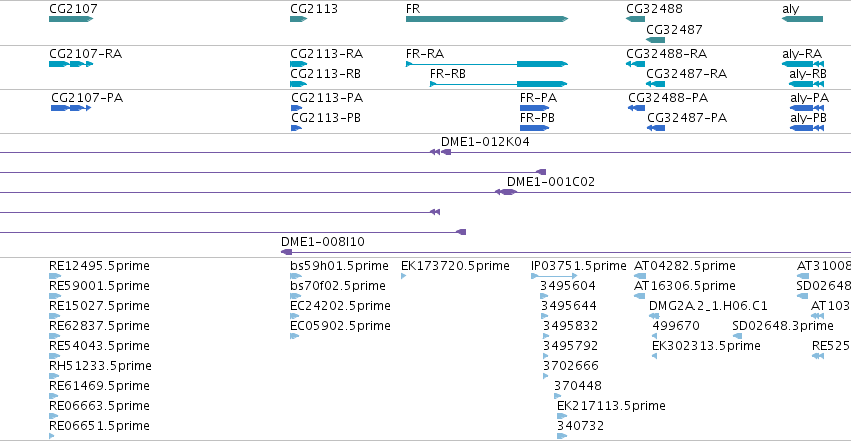
Task: Select sequence 3495604
Action: point(544,296)
